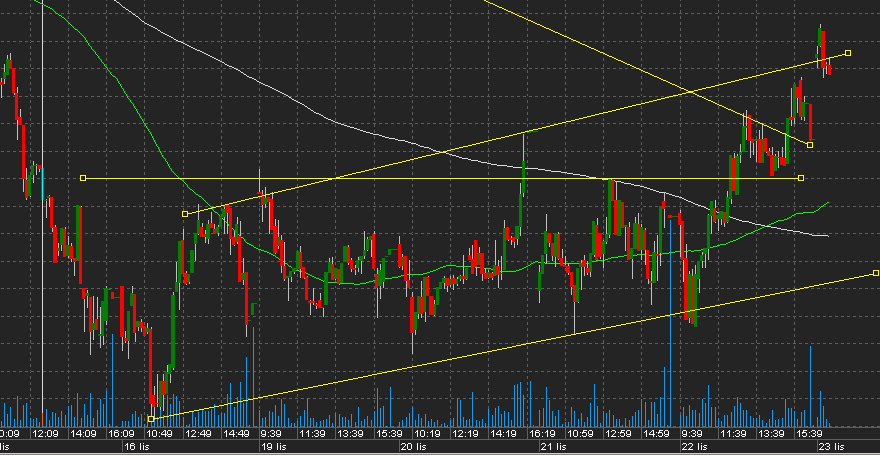Screen dimensions: 880x455
Task: Select the 23 lis date label
Action: pos(832,447)
